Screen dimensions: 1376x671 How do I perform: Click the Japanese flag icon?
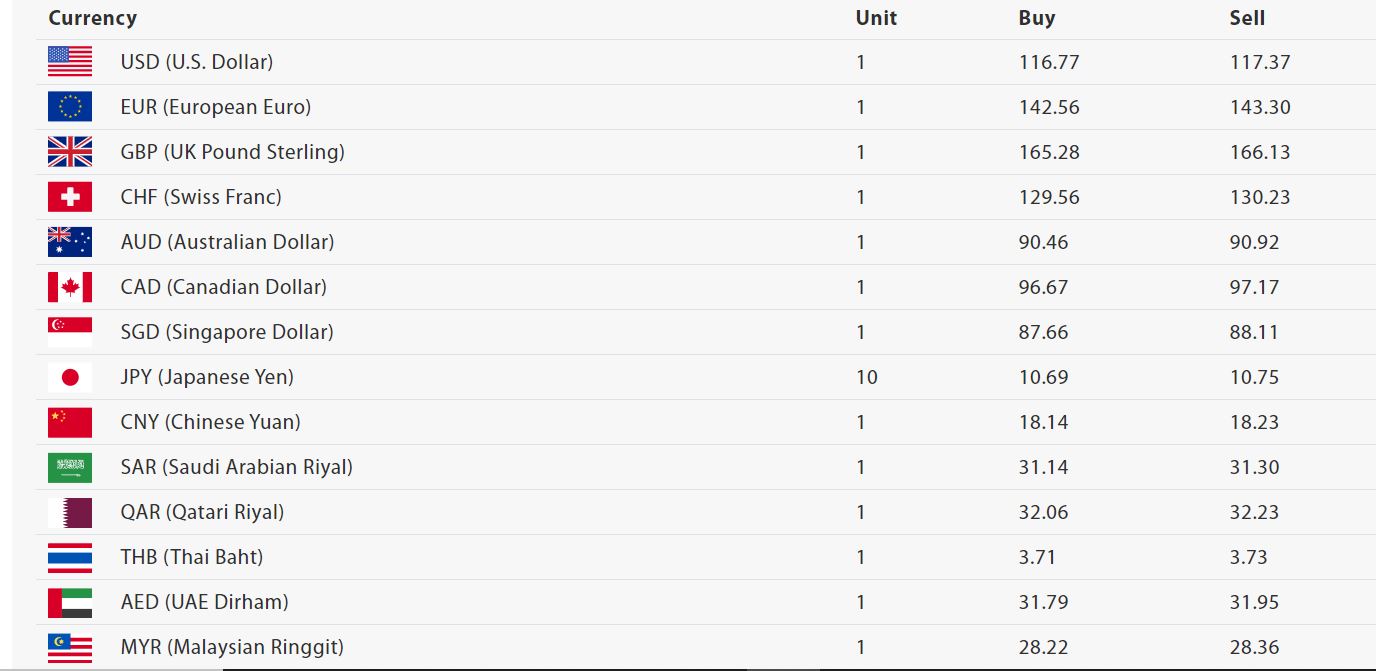tap(70, 377)
